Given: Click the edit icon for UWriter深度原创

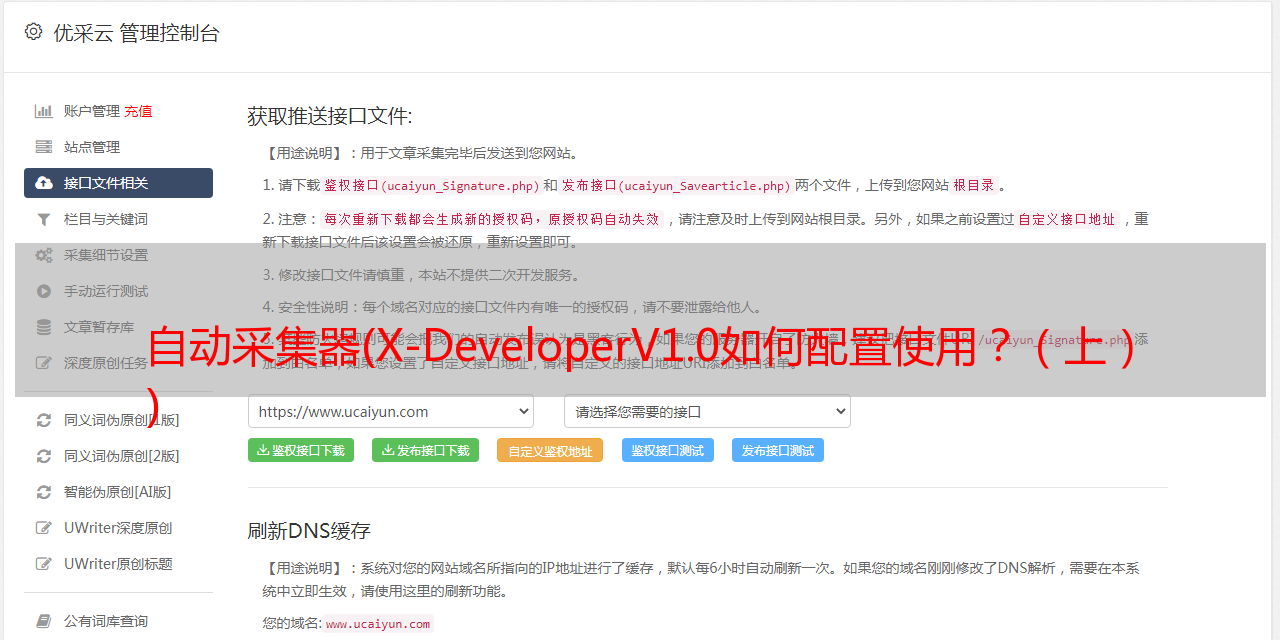Looking at the screenshot, I should click(x=44, y=528).
